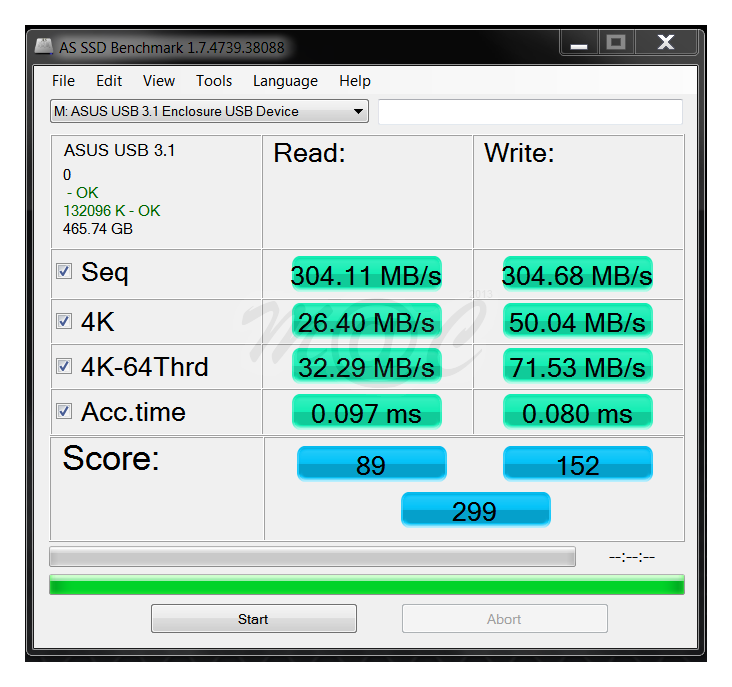This screenshot has height=687, width=732.
Task: Click 4K read result 26.40 MB/s
Action: pyautogui.click(x=366, y=321)
